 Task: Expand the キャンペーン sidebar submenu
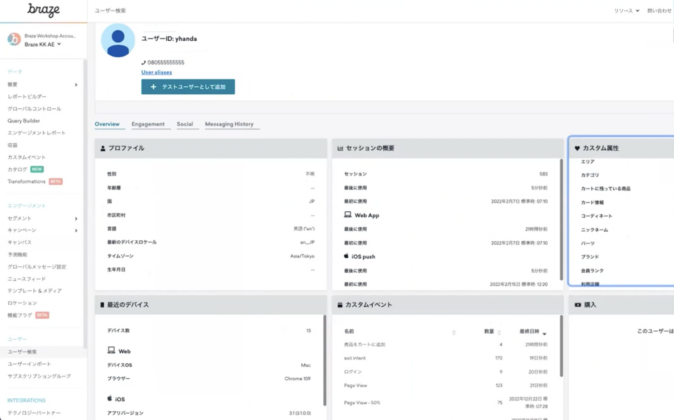tap(76, 229)
